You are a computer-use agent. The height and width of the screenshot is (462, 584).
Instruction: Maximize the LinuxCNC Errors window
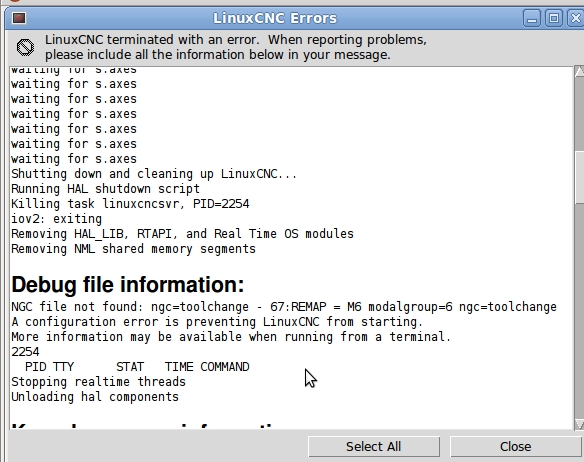click(554, 18)
